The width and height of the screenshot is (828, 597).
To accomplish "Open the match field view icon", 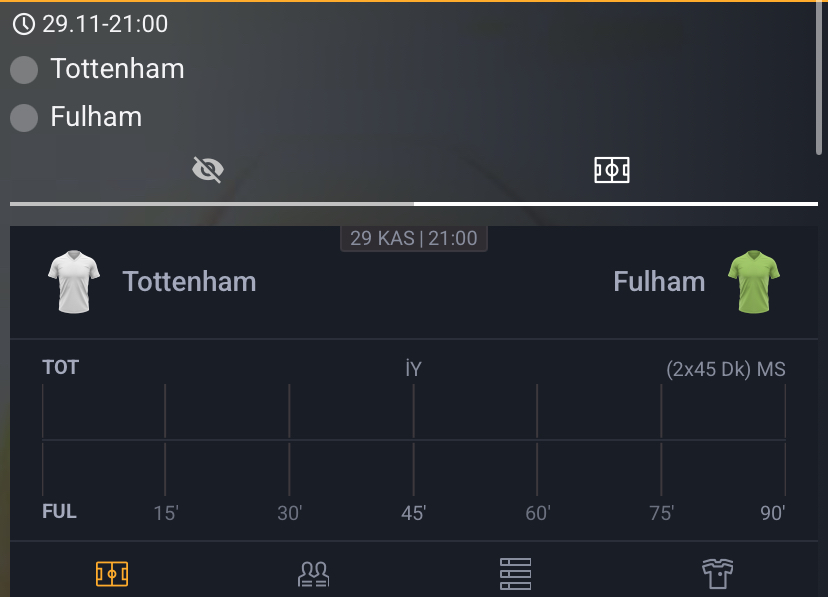I will tap(112, 574).
